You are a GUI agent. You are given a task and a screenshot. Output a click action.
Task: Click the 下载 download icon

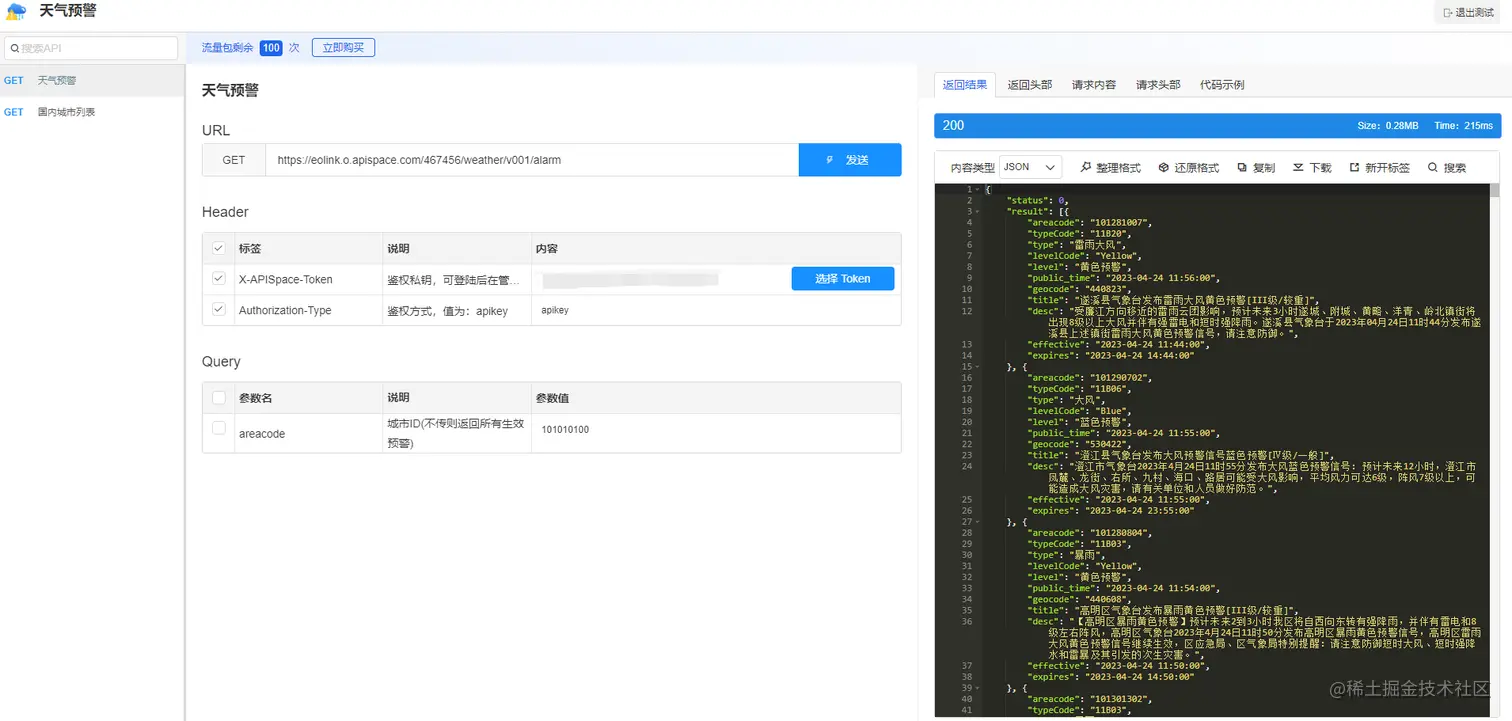pos(1298,167)
